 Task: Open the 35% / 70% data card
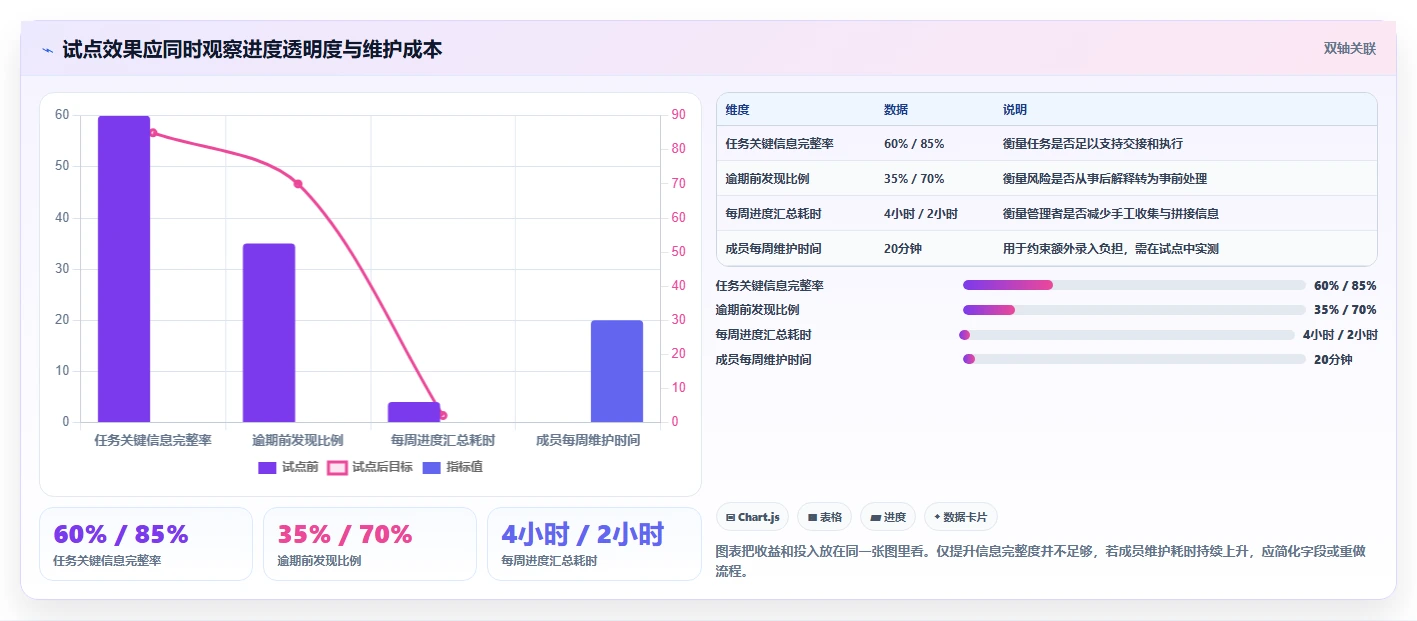pos(370,544)
